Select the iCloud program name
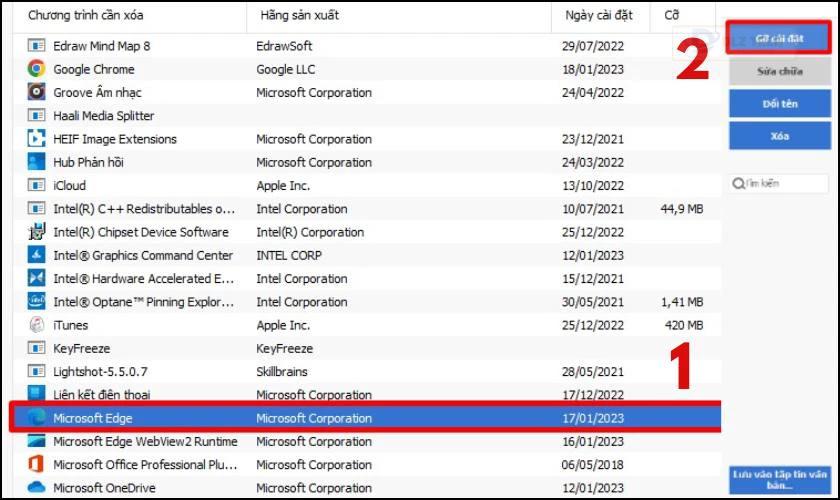The height and width of the screenshot is (500, 840). pyautogui.click(x=69, y=185)
